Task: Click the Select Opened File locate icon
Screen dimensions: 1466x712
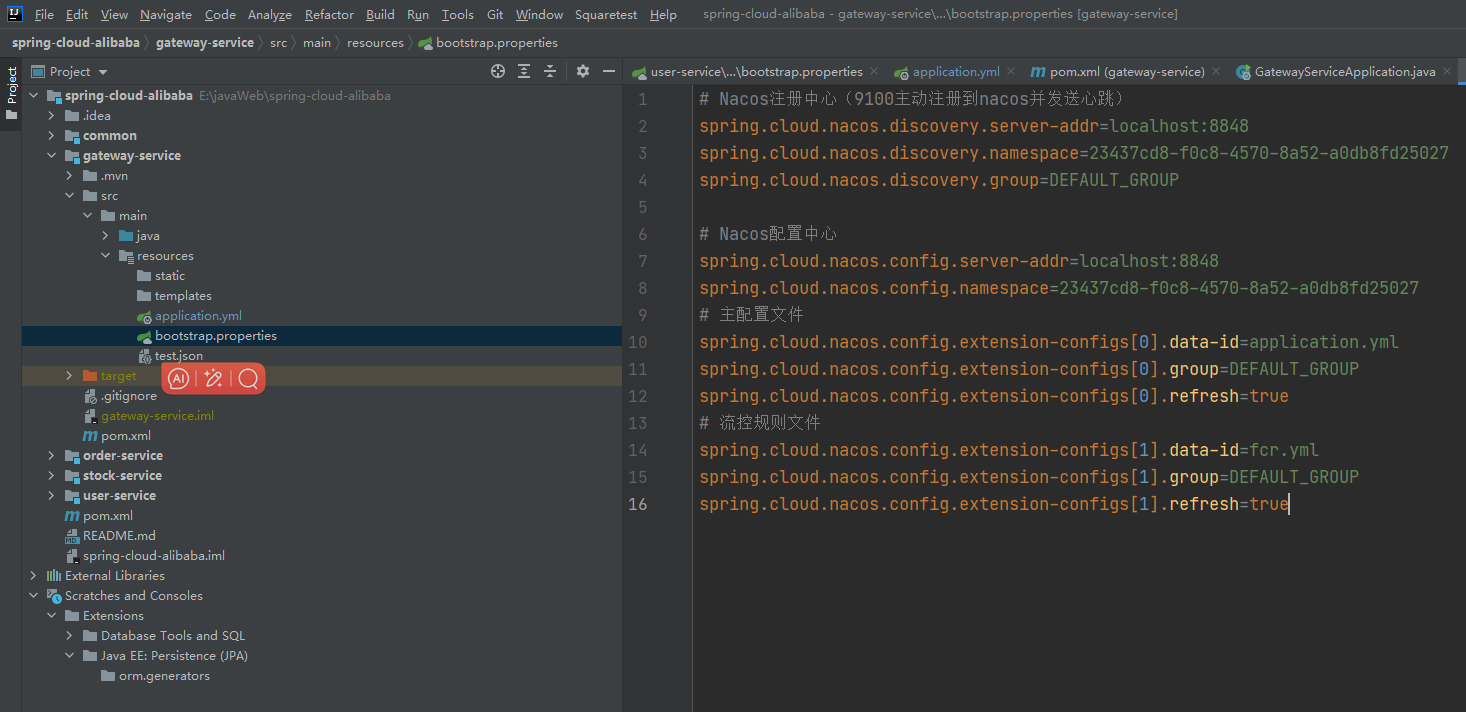Action: click(x=498, y=72)
